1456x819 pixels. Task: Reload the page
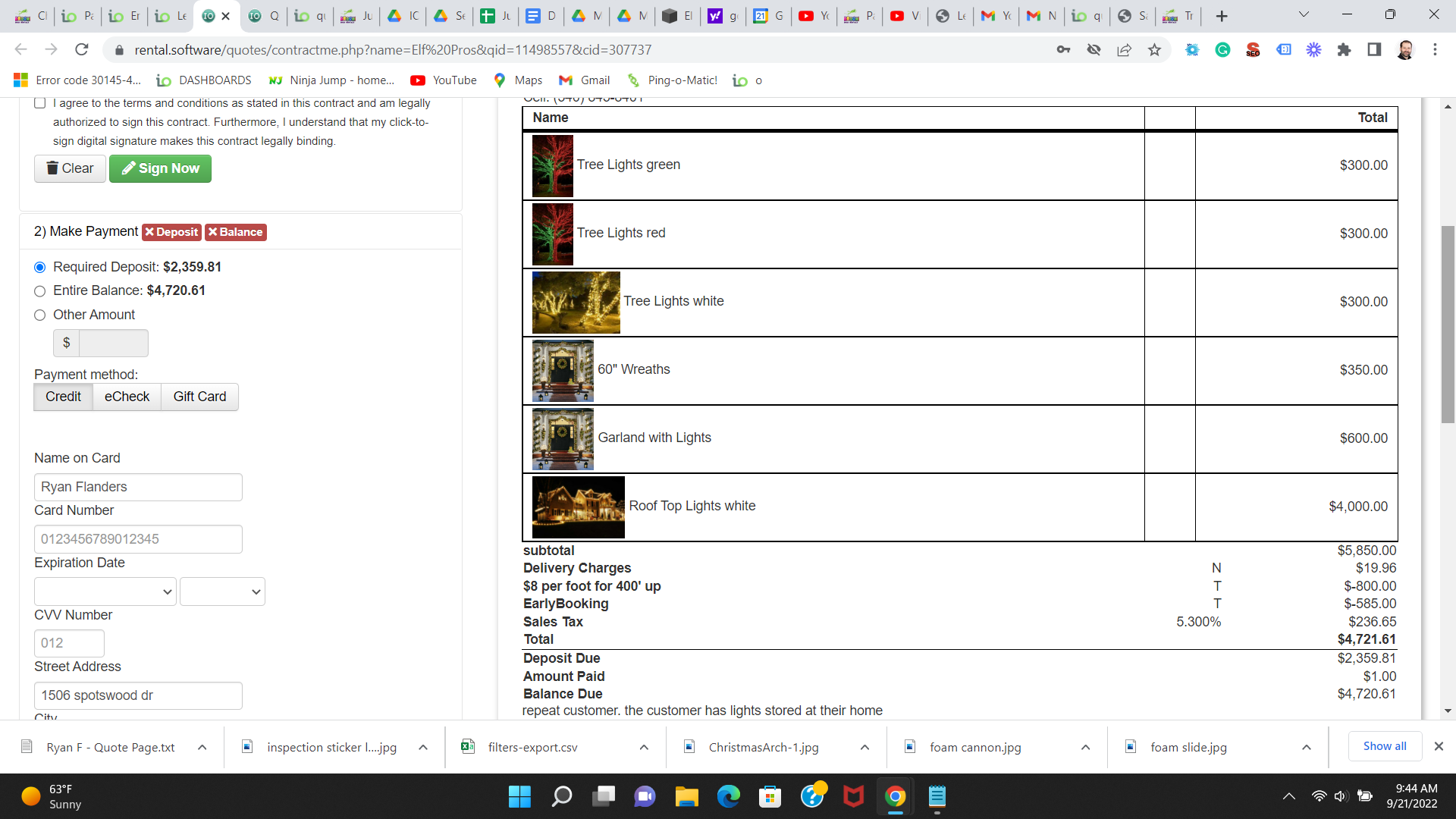click(82, 50)
